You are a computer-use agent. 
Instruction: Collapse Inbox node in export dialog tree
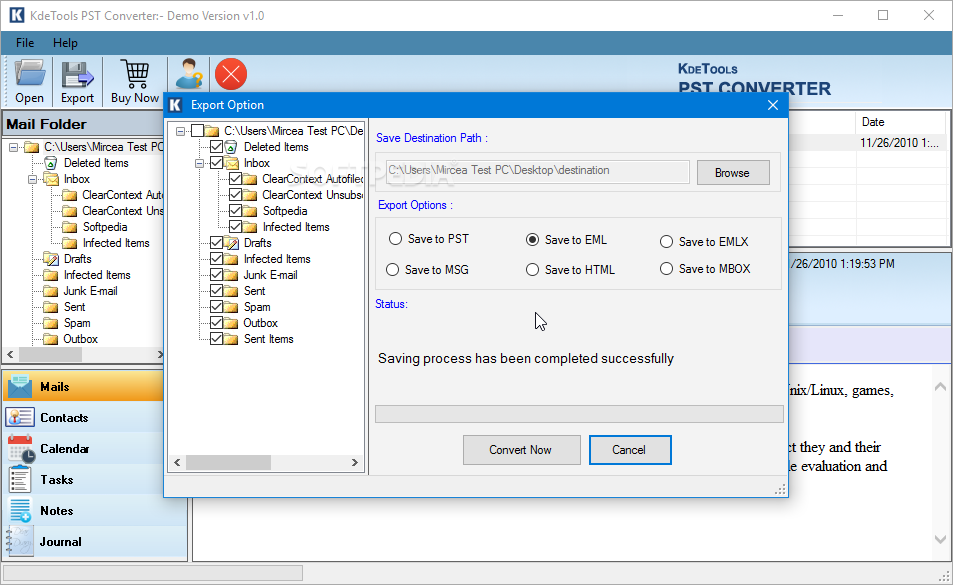(199, 163)
